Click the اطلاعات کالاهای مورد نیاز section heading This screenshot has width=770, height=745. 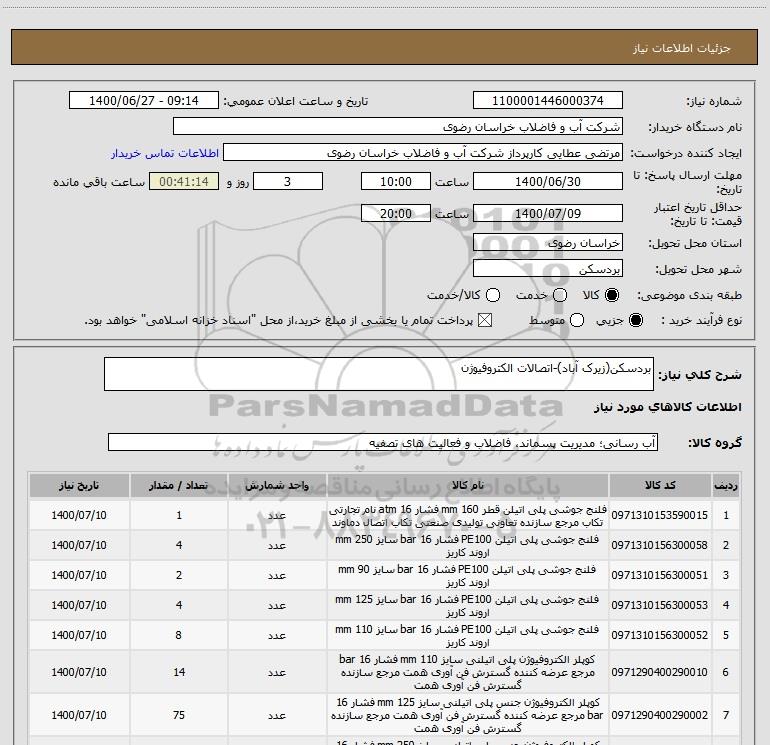click(668, 407)
